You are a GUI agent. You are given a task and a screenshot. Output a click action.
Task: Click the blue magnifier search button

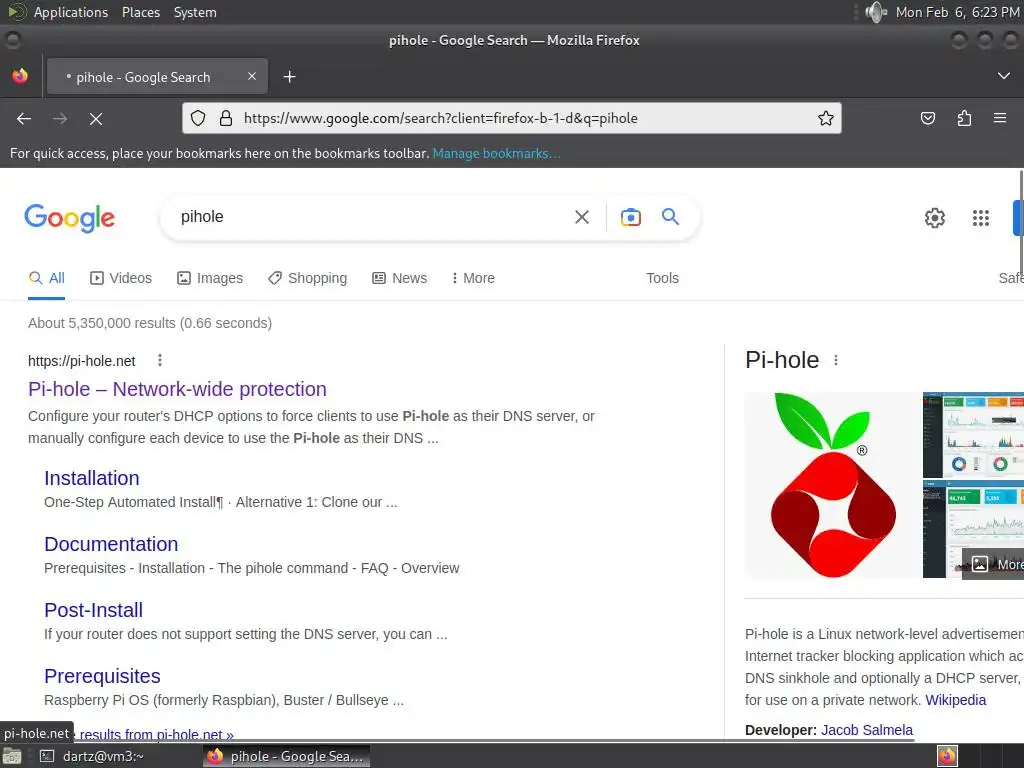coord(670,216)
